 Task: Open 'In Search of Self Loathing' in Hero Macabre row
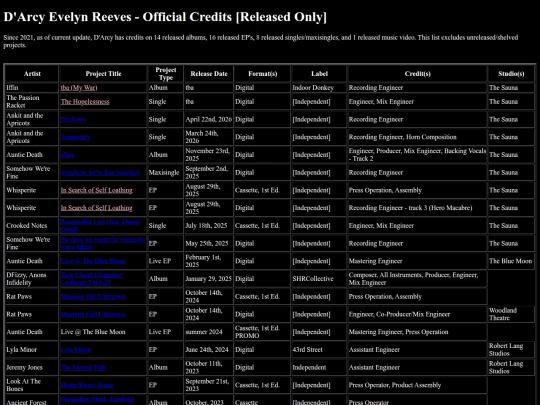pos(96,208)
